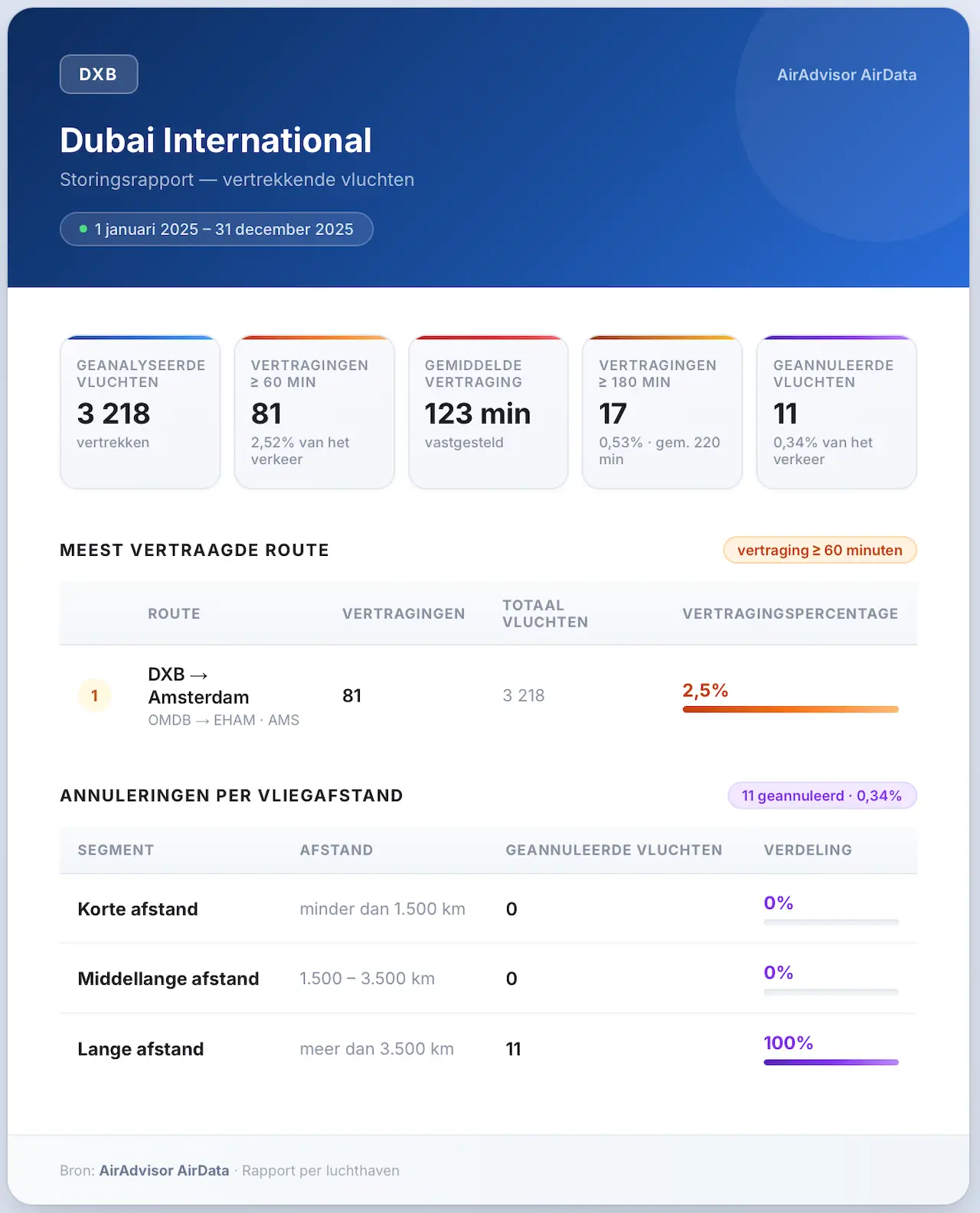
Task: Click 'minder dan 1.500 km' cell
Action: pos(382,909)
